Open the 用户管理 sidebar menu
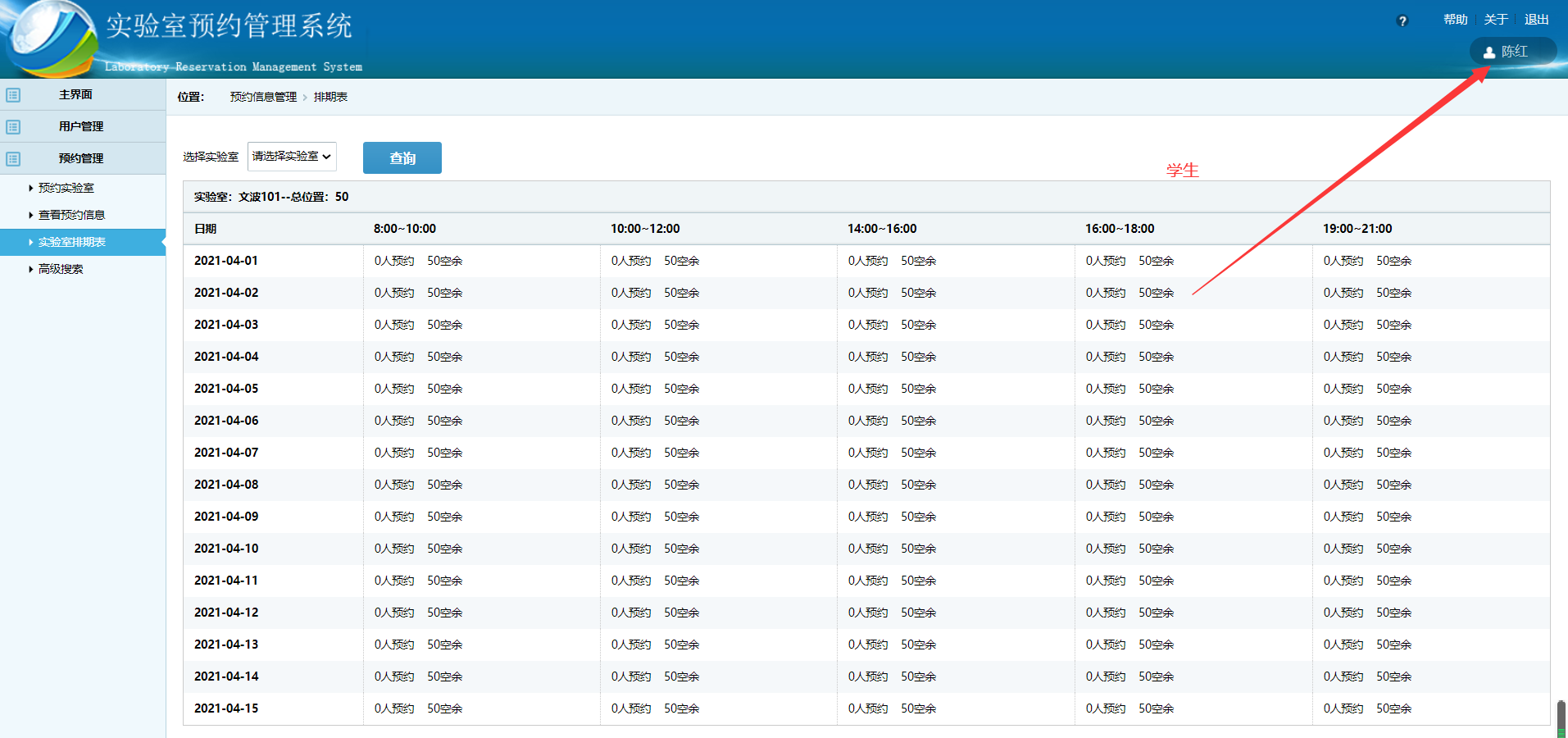 83,126
